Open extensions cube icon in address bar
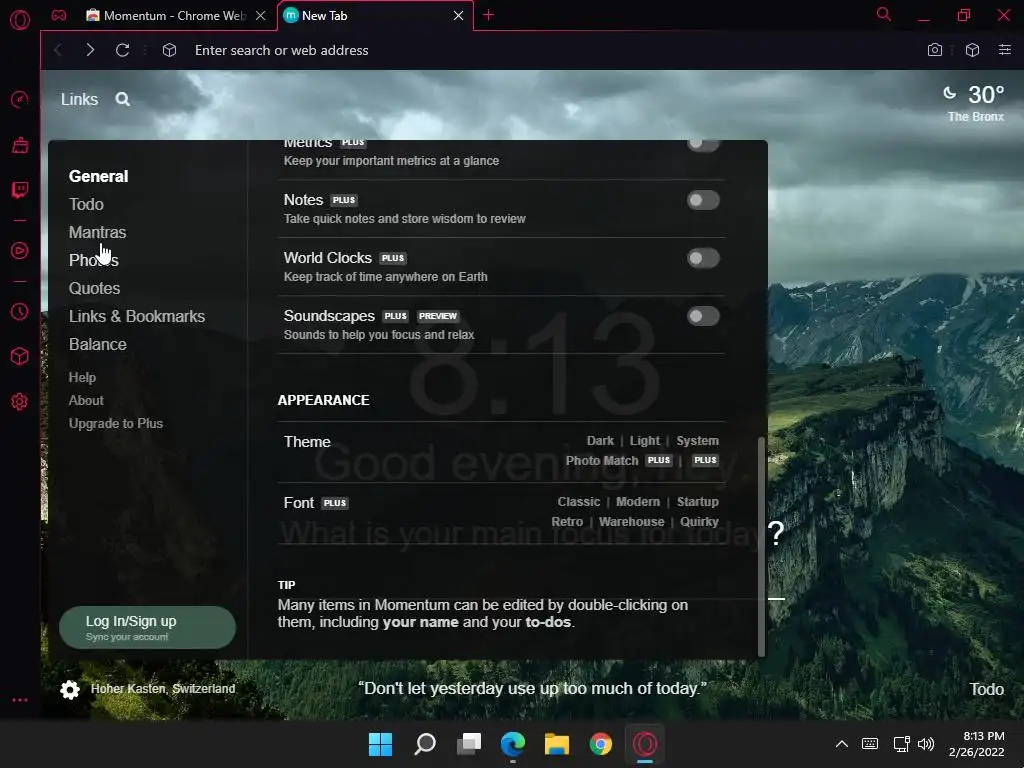 972,50
